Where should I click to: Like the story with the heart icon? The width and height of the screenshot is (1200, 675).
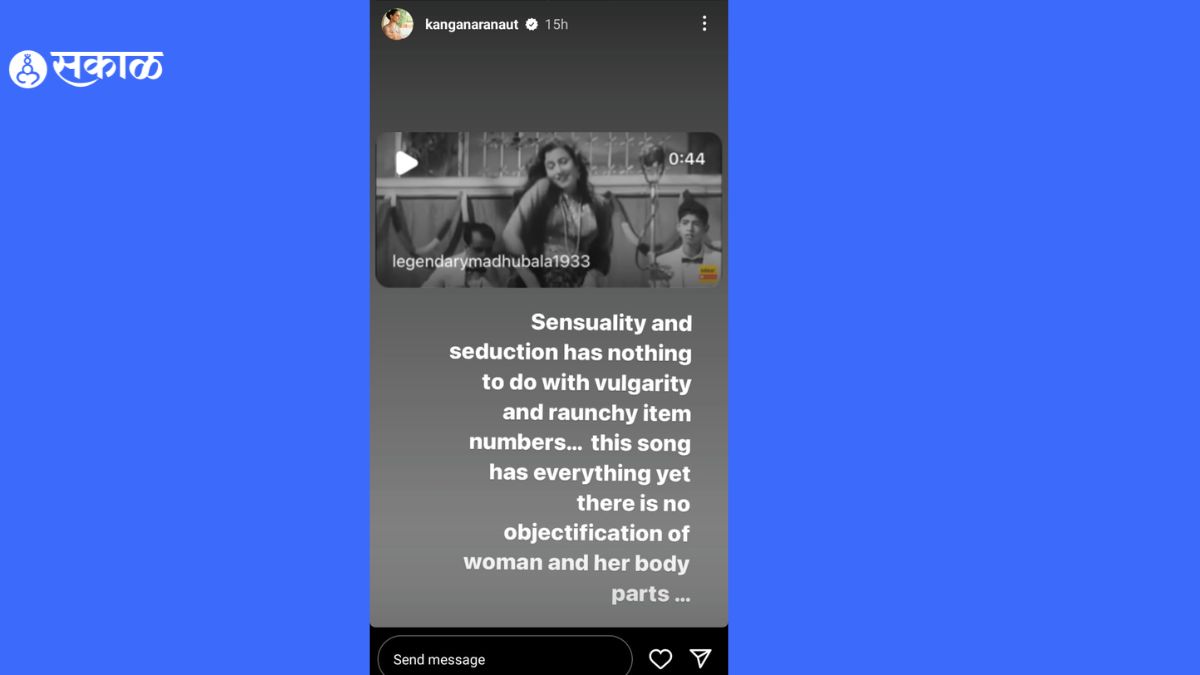(x=660, y=658)
